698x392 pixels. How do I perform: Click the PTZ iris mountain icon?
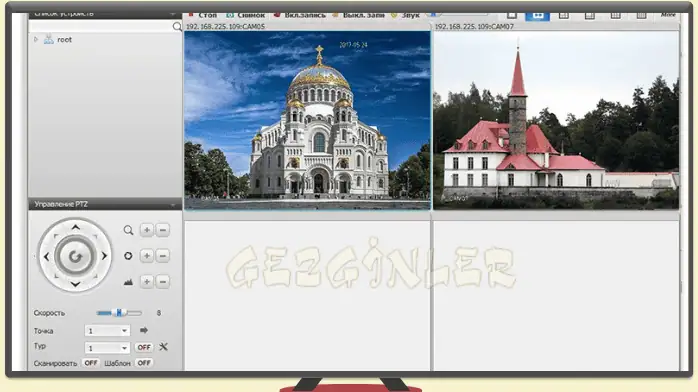pos(128,282)
